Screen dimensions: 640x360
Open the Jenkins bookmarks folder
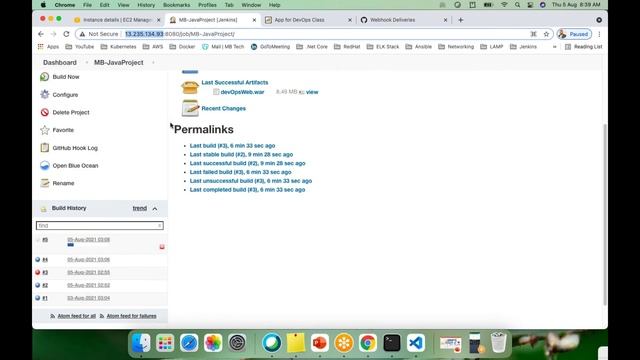pos(523,47)
